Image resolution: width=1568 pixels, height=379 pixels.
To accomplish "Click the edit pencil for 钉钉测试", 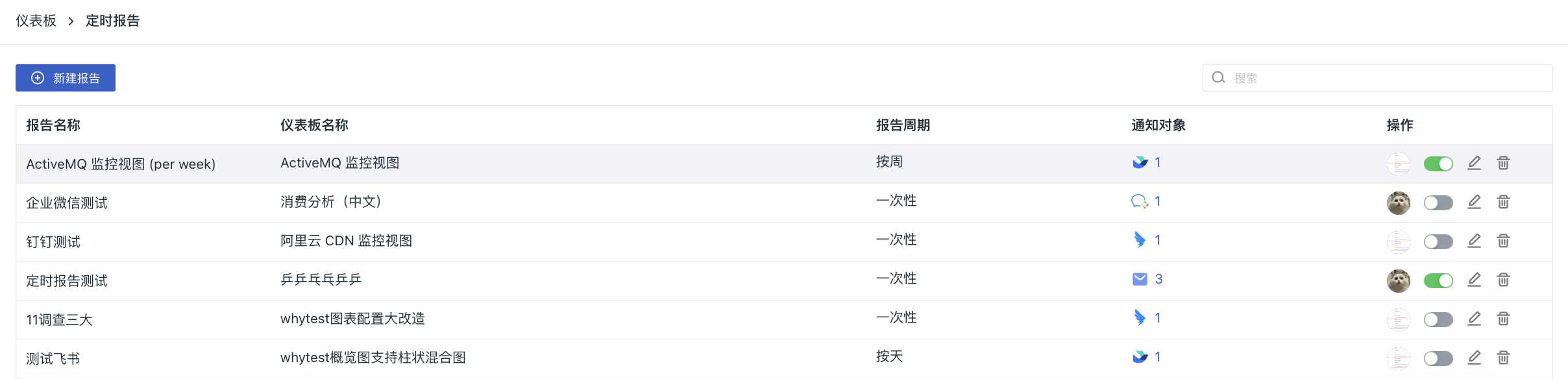I will [x=1474, y=241].
